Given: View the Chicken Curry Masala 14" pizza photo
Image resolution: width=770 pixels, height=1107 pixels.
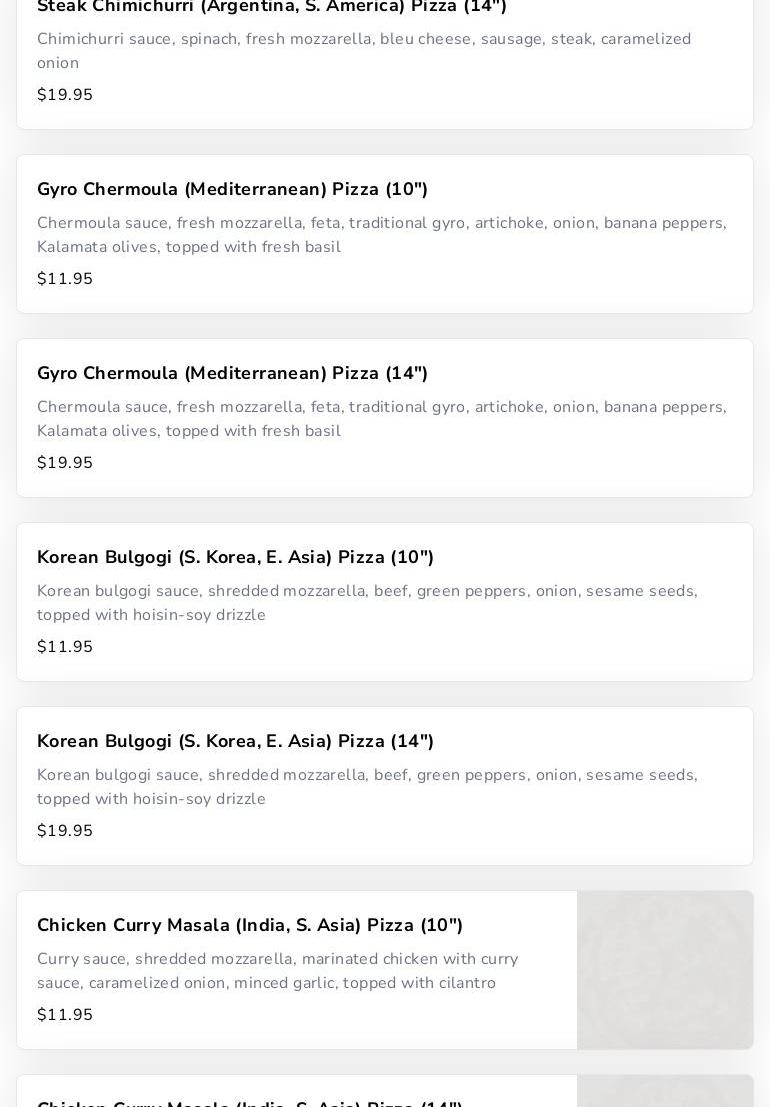Looking at the screenshot, I should 665,1092.
